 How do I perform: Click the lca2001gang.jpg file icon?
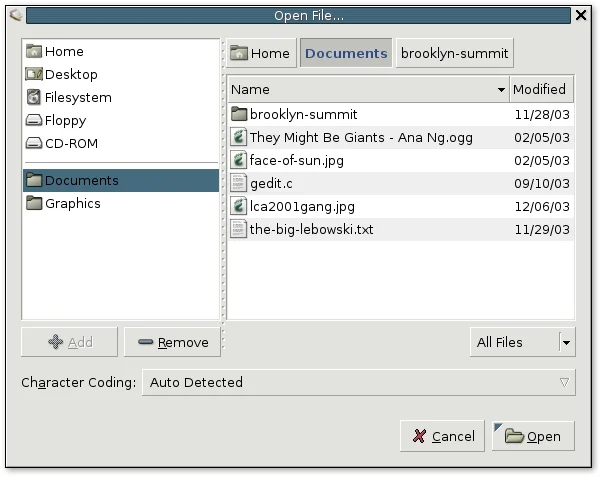(x=238, y=206)
